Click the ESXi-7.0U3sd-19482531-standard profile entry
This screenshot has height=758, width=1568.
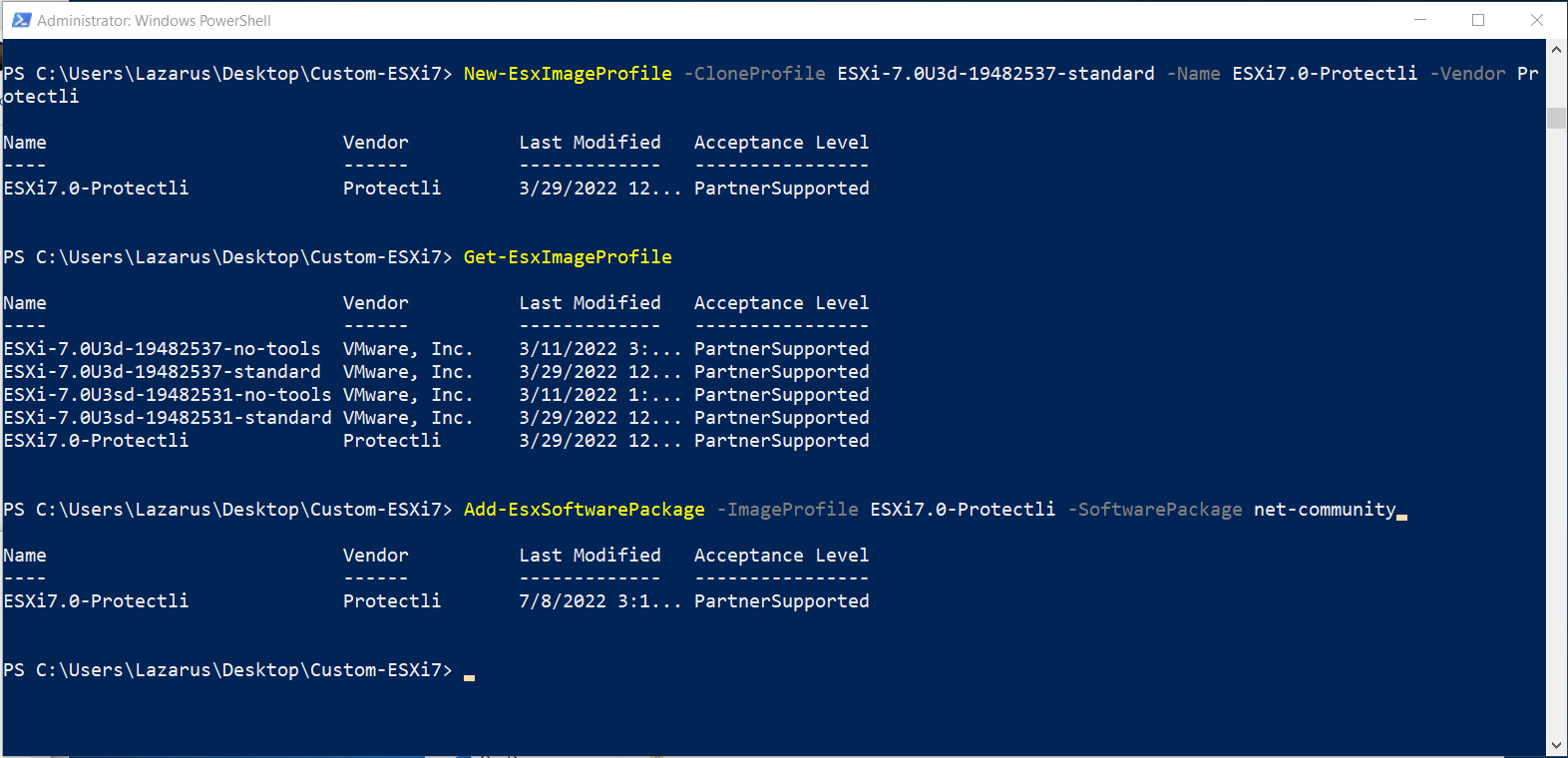click(x=168, y=417)
